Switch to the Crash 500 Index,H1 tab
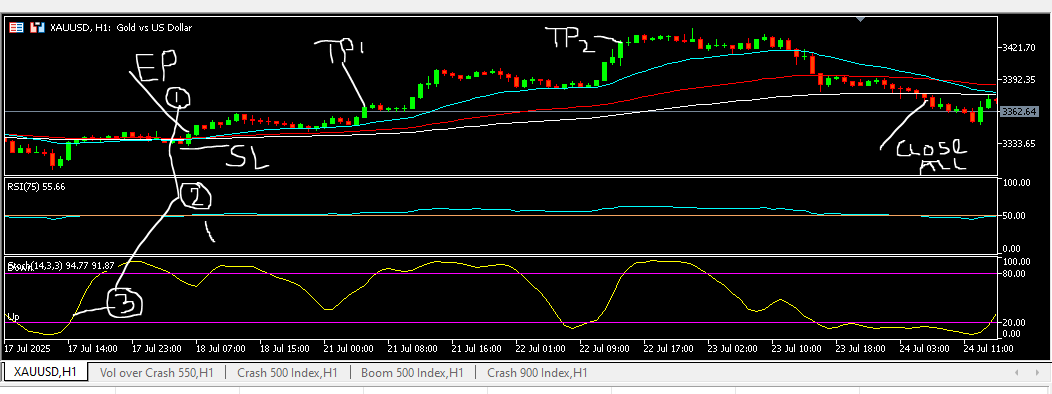 287,373
